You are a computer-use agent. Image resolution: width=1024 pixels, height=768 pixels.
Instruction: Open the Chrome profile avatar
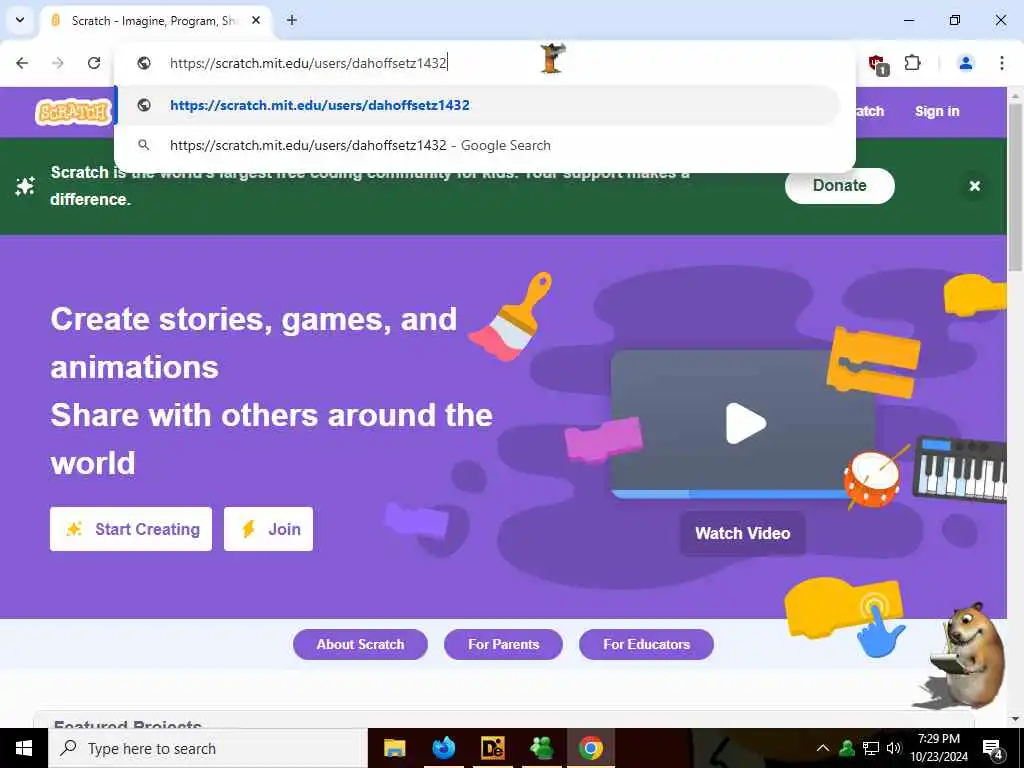click(x=966, y=63)
